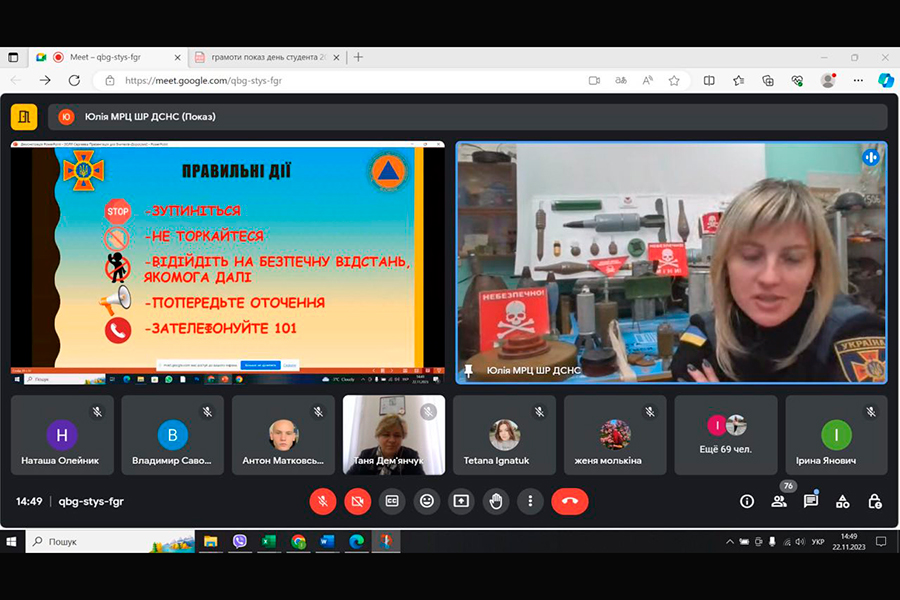Open Copilot sidebar icon
Screen dimensions: 900x600
(886, 81)
